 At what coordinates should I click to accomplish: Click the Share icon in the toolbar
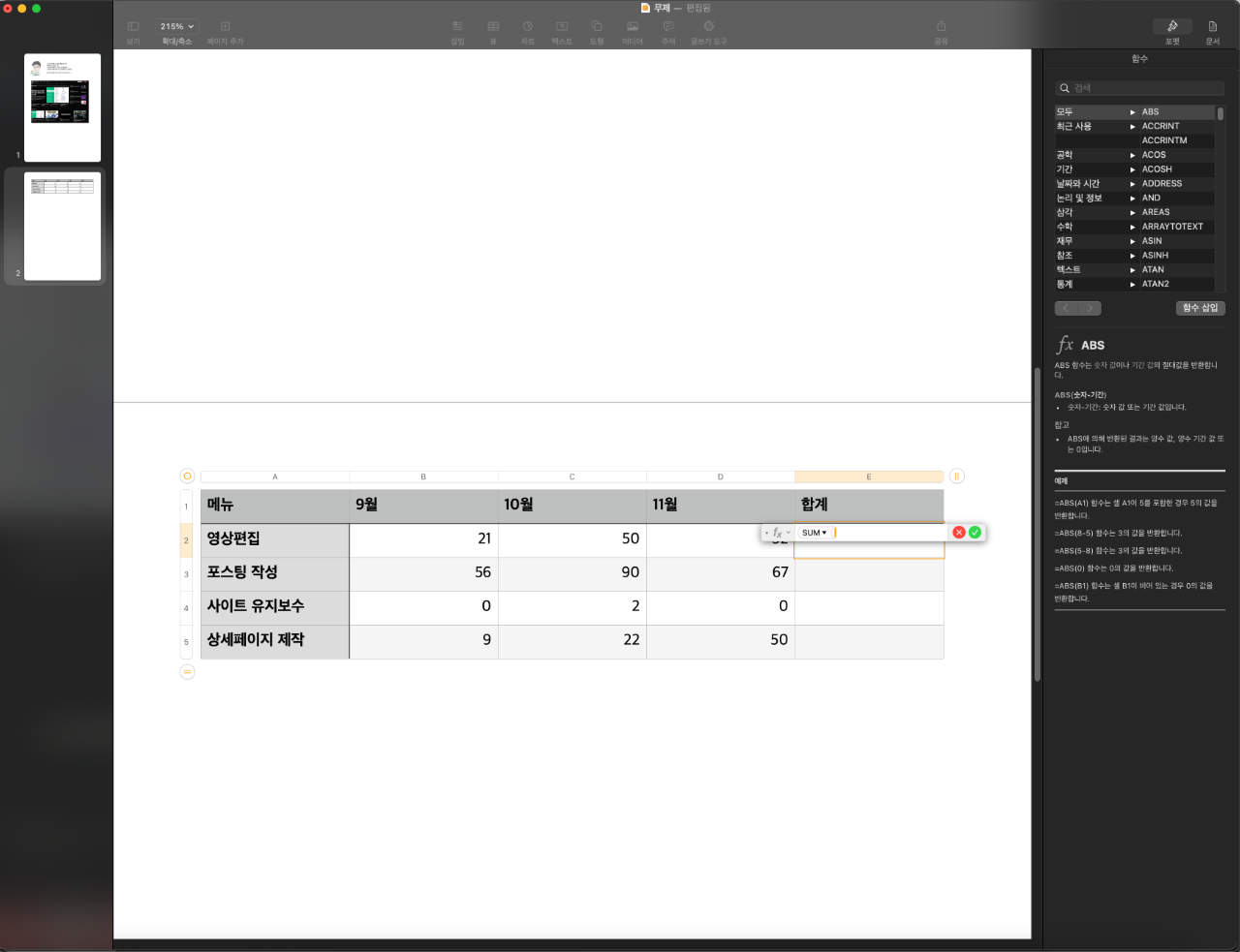coord(941,27)
